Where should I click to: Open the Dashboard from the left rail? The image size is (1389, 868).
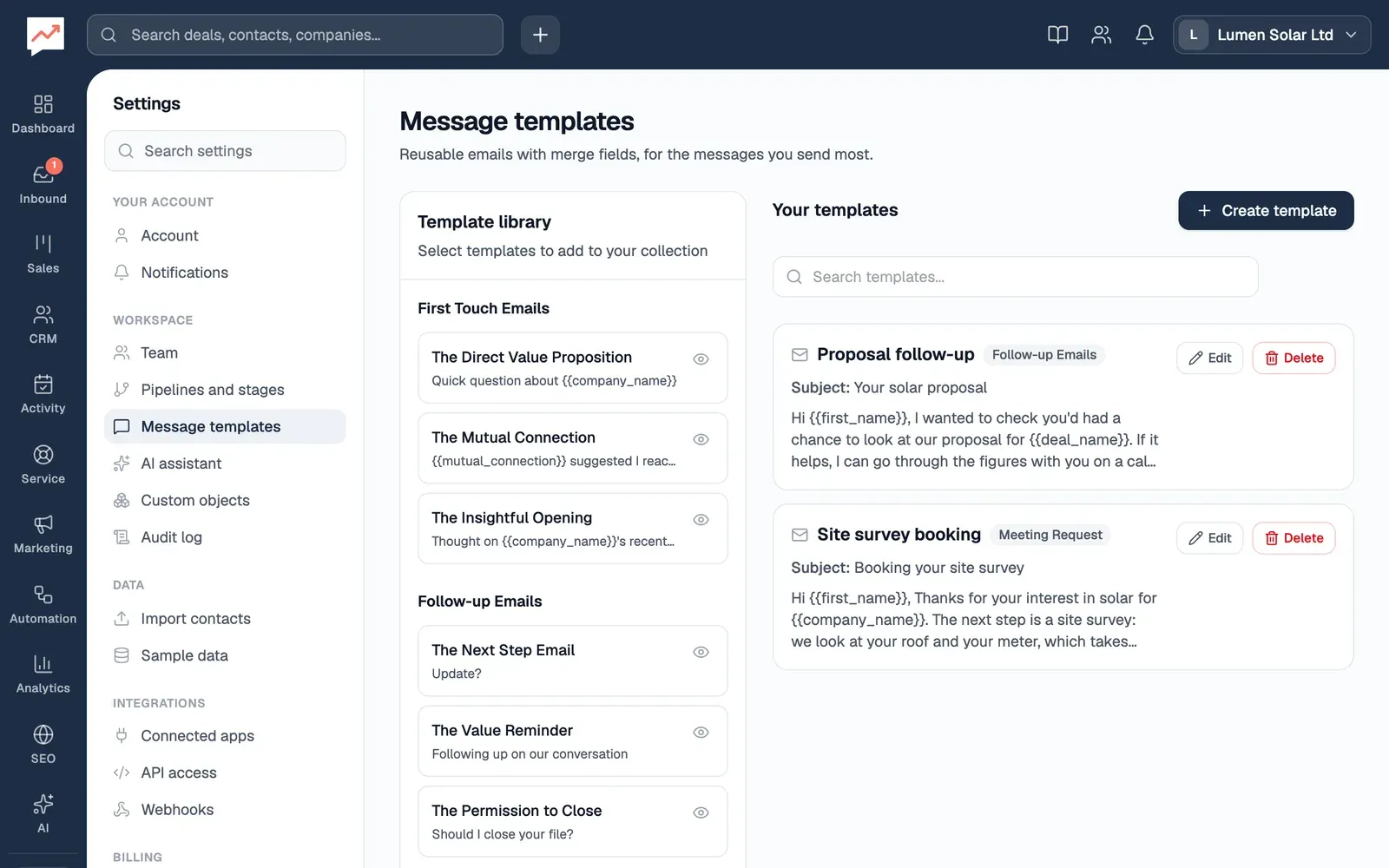(43, 115)
